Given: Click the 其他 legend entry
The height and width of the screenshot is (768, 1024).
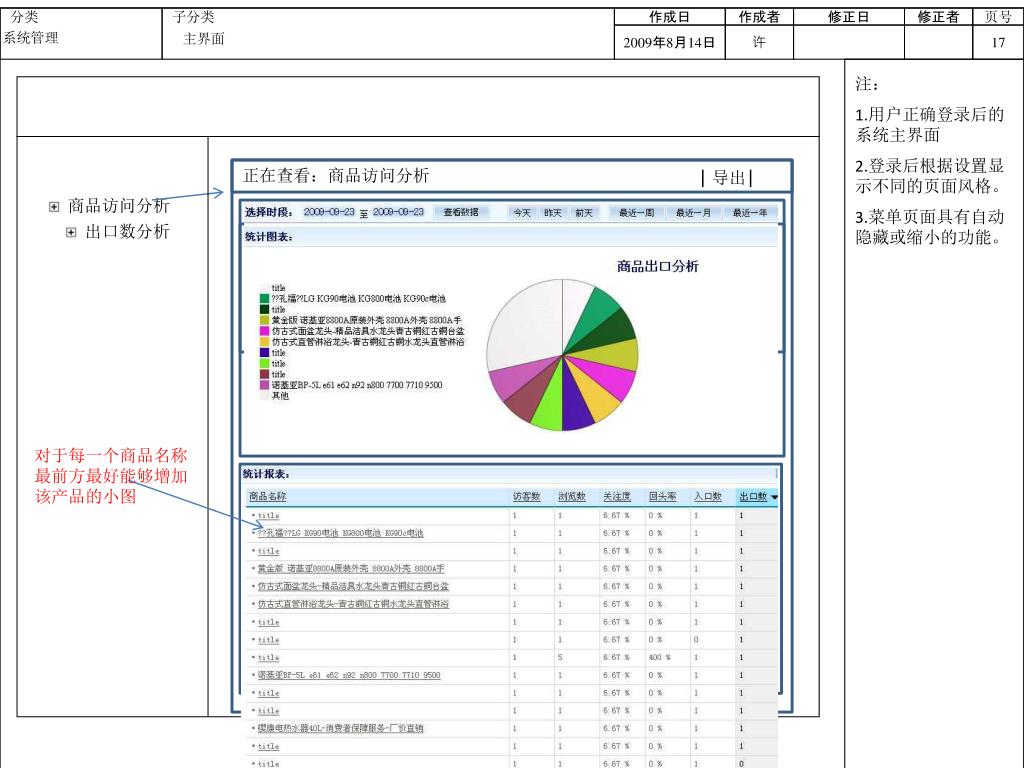Looking at the screenshot, I should tap(280, 396).
